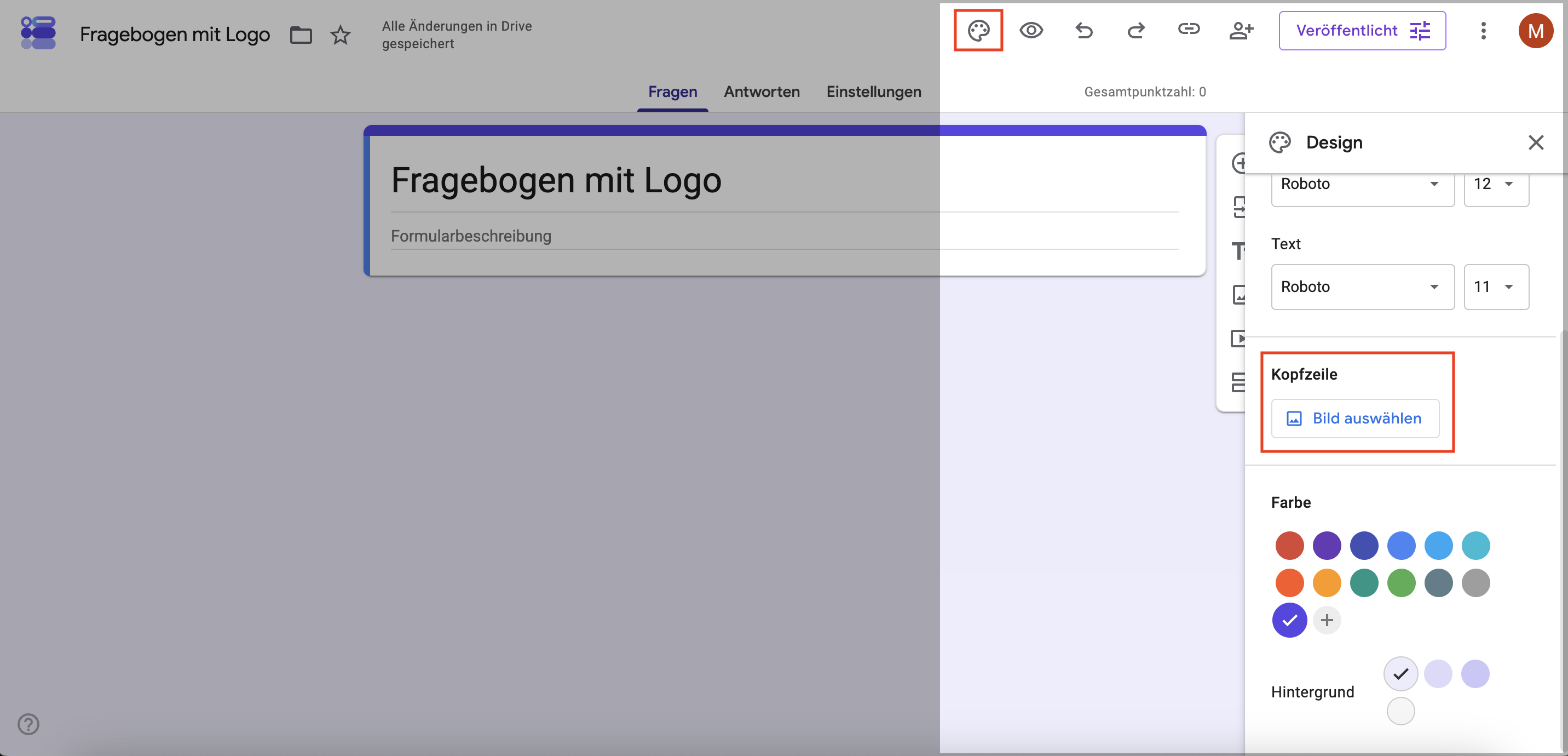1568x756 pixels.
Task: Click the form title Fragebogen mit Logo
Action: pyautogui.click(x=556, y=180)
